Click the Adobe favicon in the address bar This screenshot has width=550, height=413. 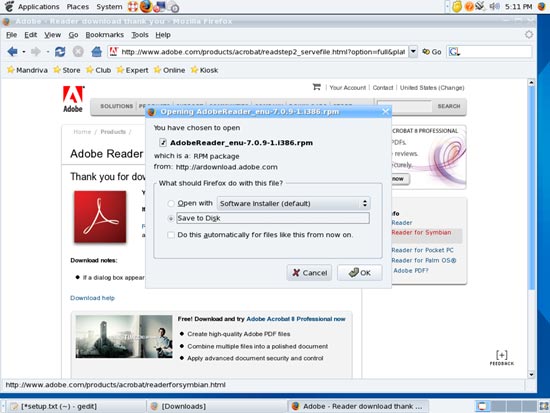click(x=114, y=52)
